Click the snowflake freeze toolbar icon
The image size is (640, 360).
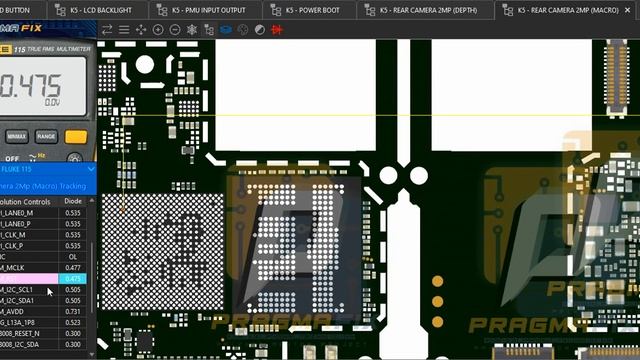(x=192, y=29)
